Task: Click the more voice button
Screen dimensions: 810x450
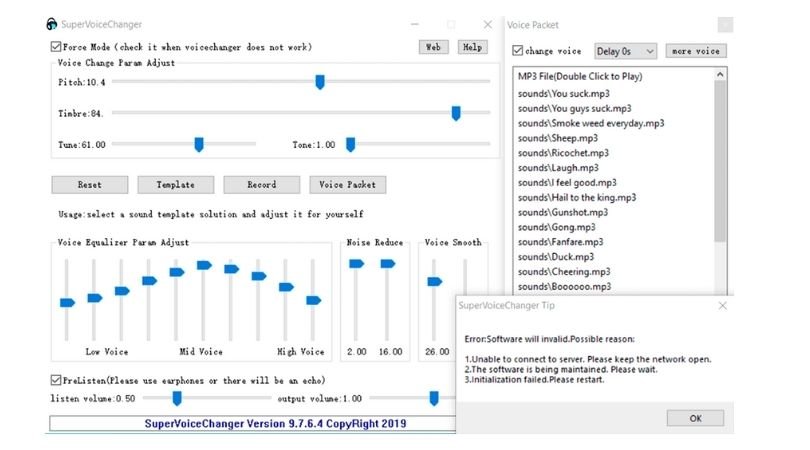Action: (696, 51)
